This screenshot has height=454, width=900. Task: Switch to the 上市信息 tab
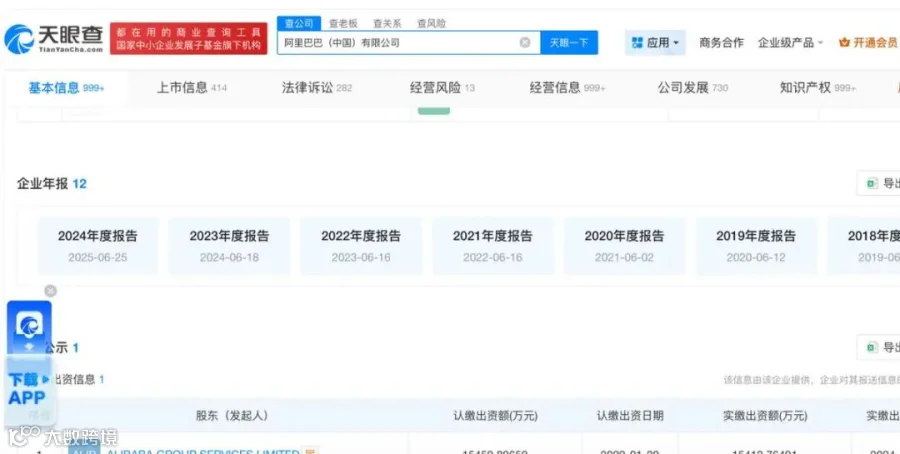pyautogui.click(x=192, y=88)
